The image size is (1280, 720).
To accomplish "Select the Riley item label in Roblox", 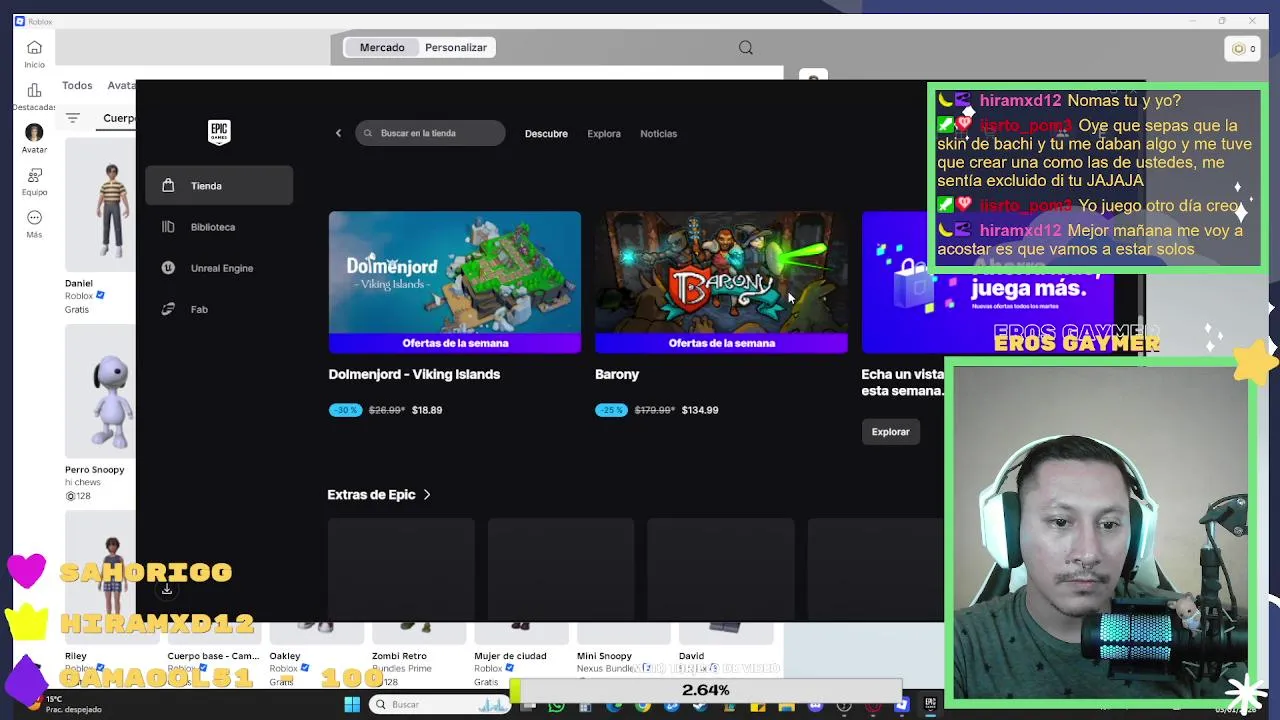I will click(x=76, y=656).
